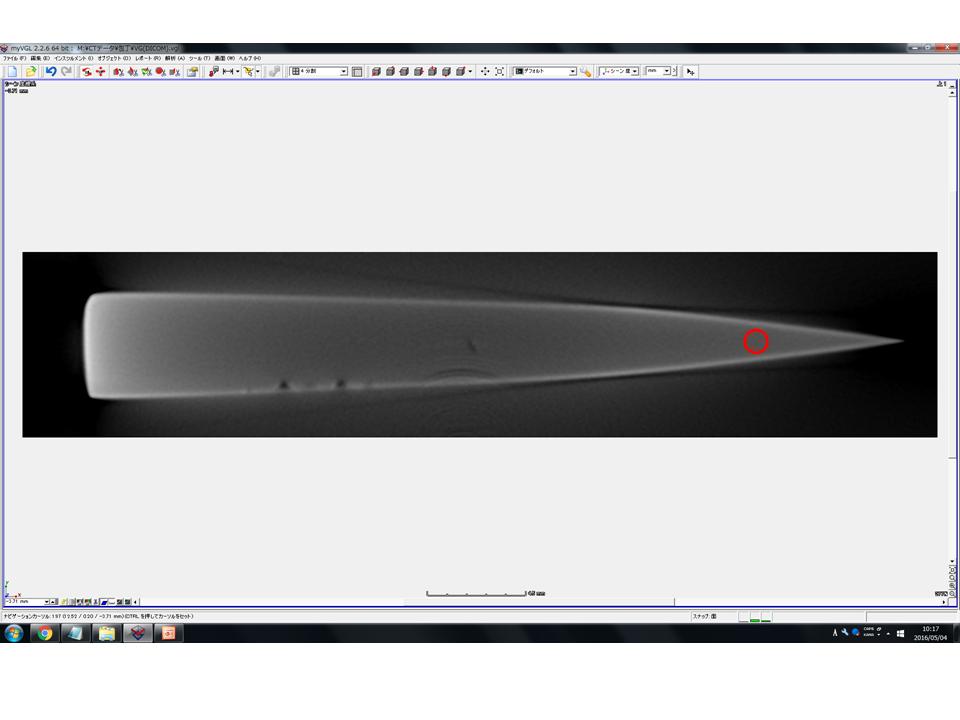Click the Open folder icon
Screen dimensions: 960x720
pos(30,72)
